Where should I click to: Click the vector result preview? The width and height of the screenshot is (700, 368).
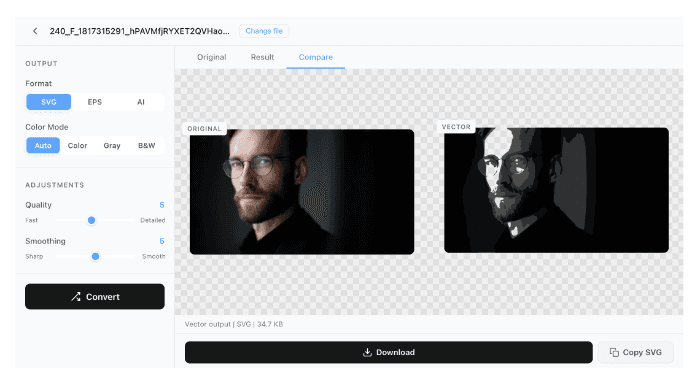556,190
